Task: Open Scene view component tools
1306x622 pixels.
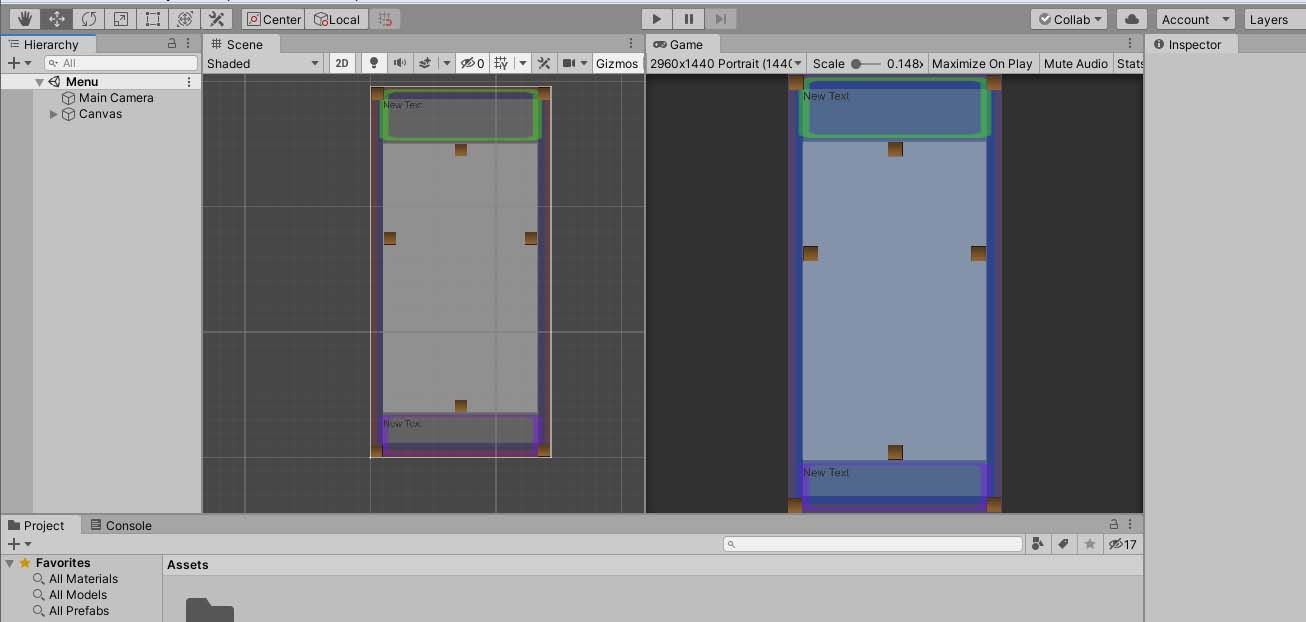Action: [544, 63]
